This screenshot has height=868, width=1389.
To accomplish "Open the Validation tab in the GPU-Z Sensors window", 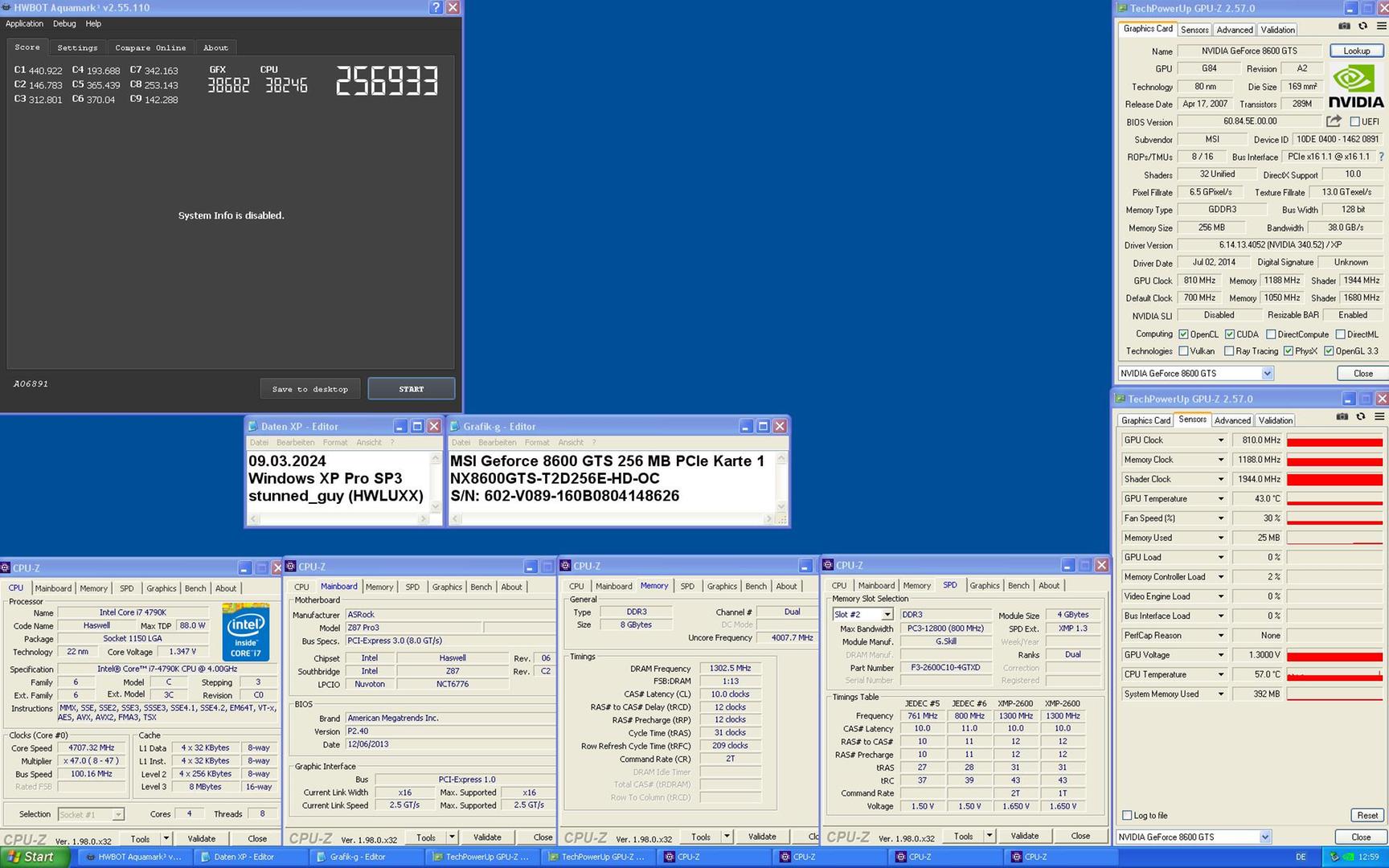I will click(x=1275, y=420).
